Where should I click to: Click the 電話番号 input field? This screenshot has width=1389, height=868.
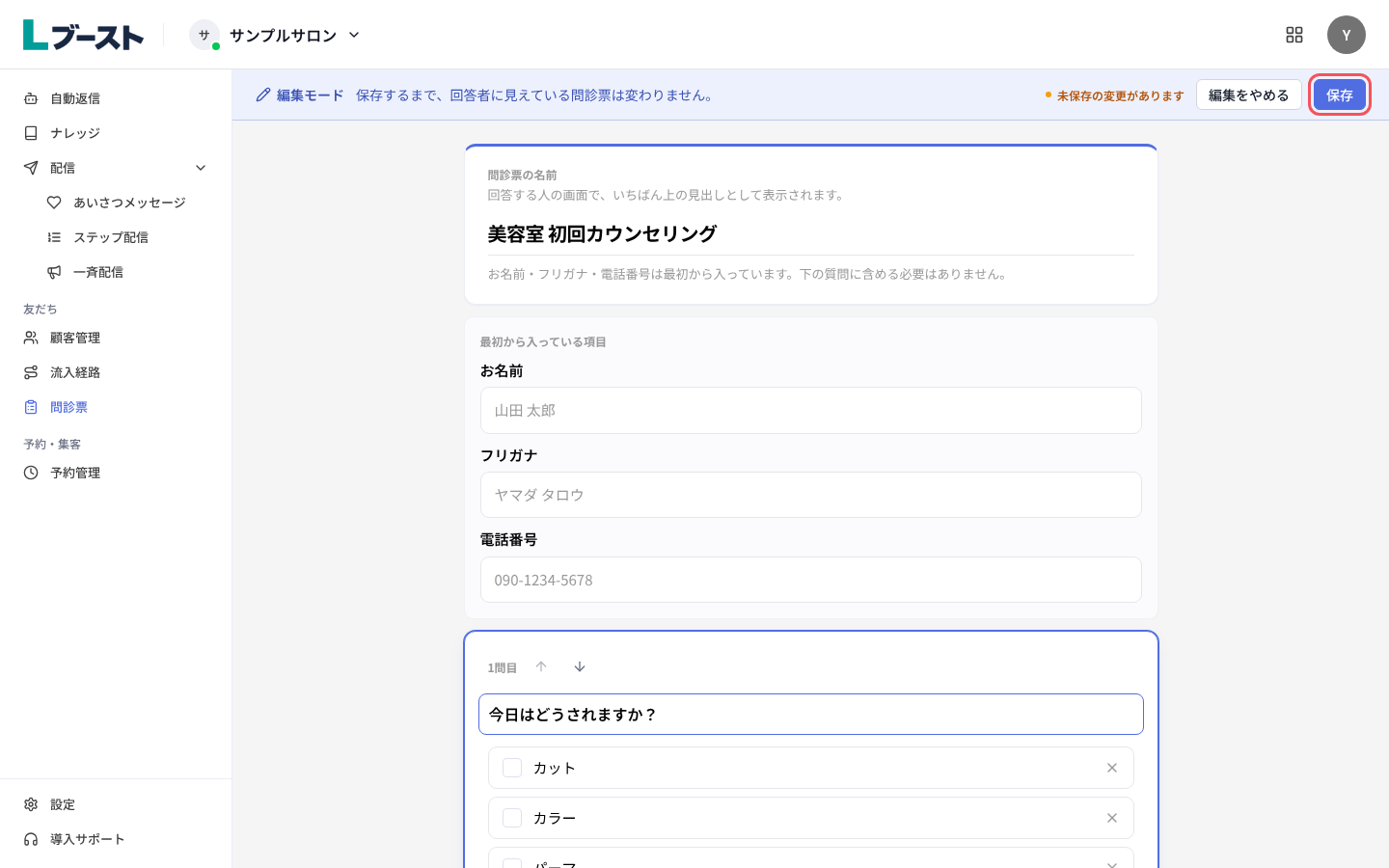coord(810,580)
